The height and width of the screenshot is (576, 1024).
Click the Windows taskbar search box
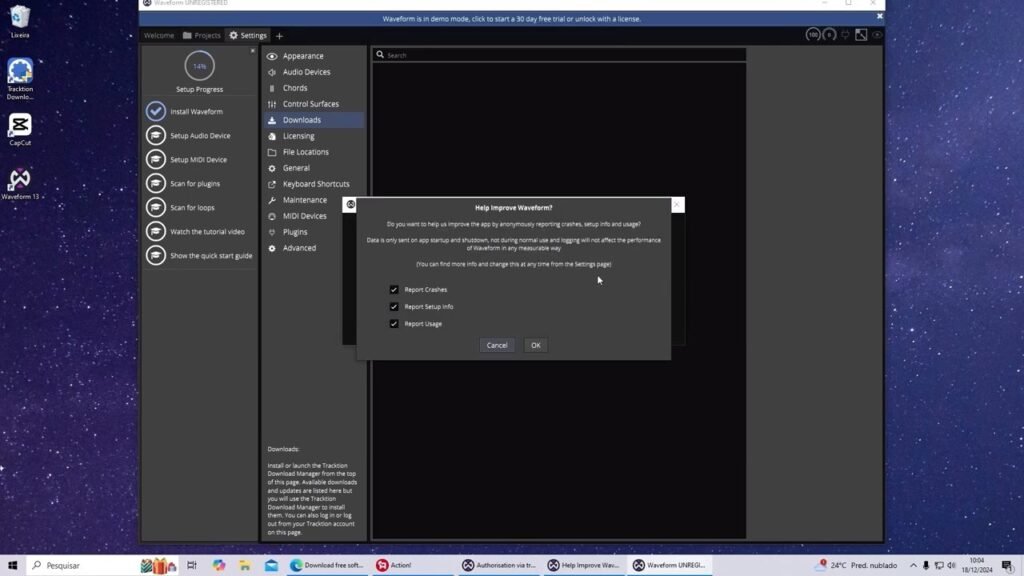(x=82, y=566)
